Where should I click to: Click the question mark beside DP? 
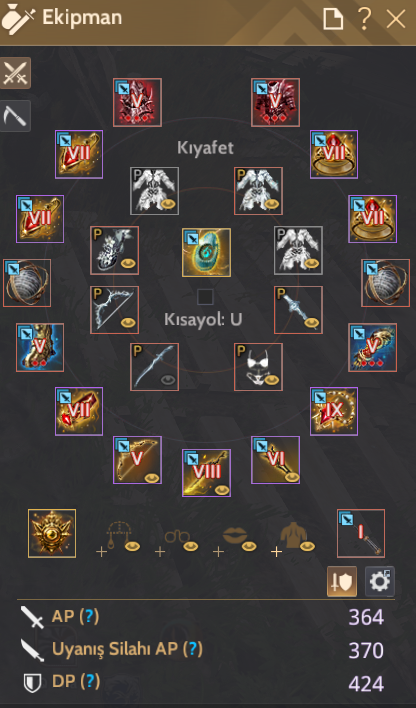[x=89, y=681]
